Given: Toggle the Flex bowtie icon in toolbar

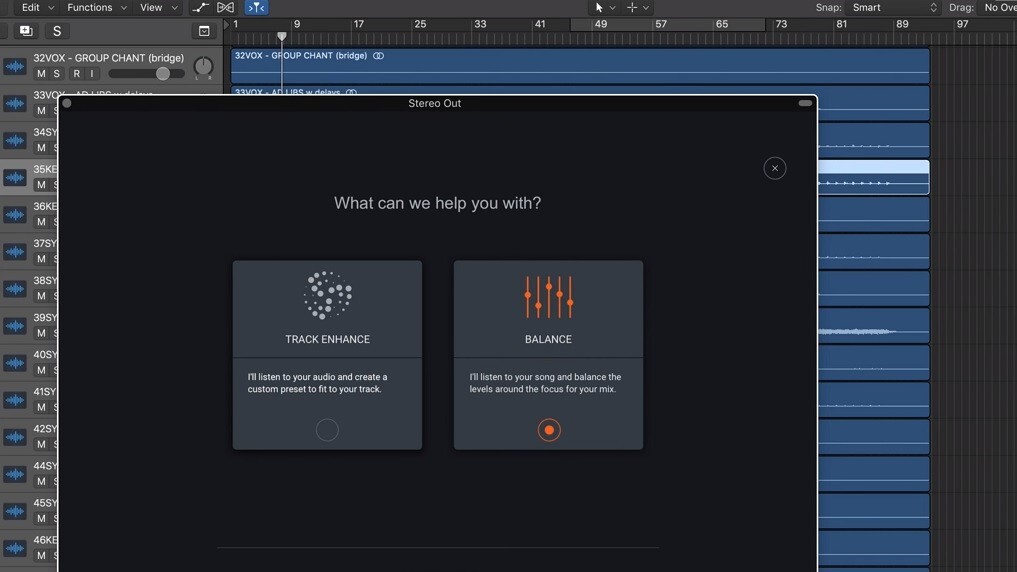Looking at the screenshot, I should [x=226, y=7].
